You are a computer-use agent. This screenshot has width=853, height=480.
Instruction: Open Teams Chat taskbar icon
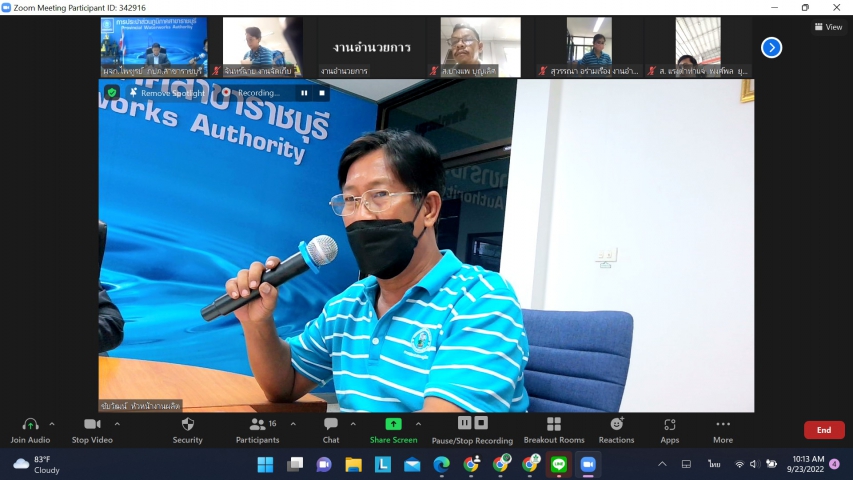[x=324, y=465]
